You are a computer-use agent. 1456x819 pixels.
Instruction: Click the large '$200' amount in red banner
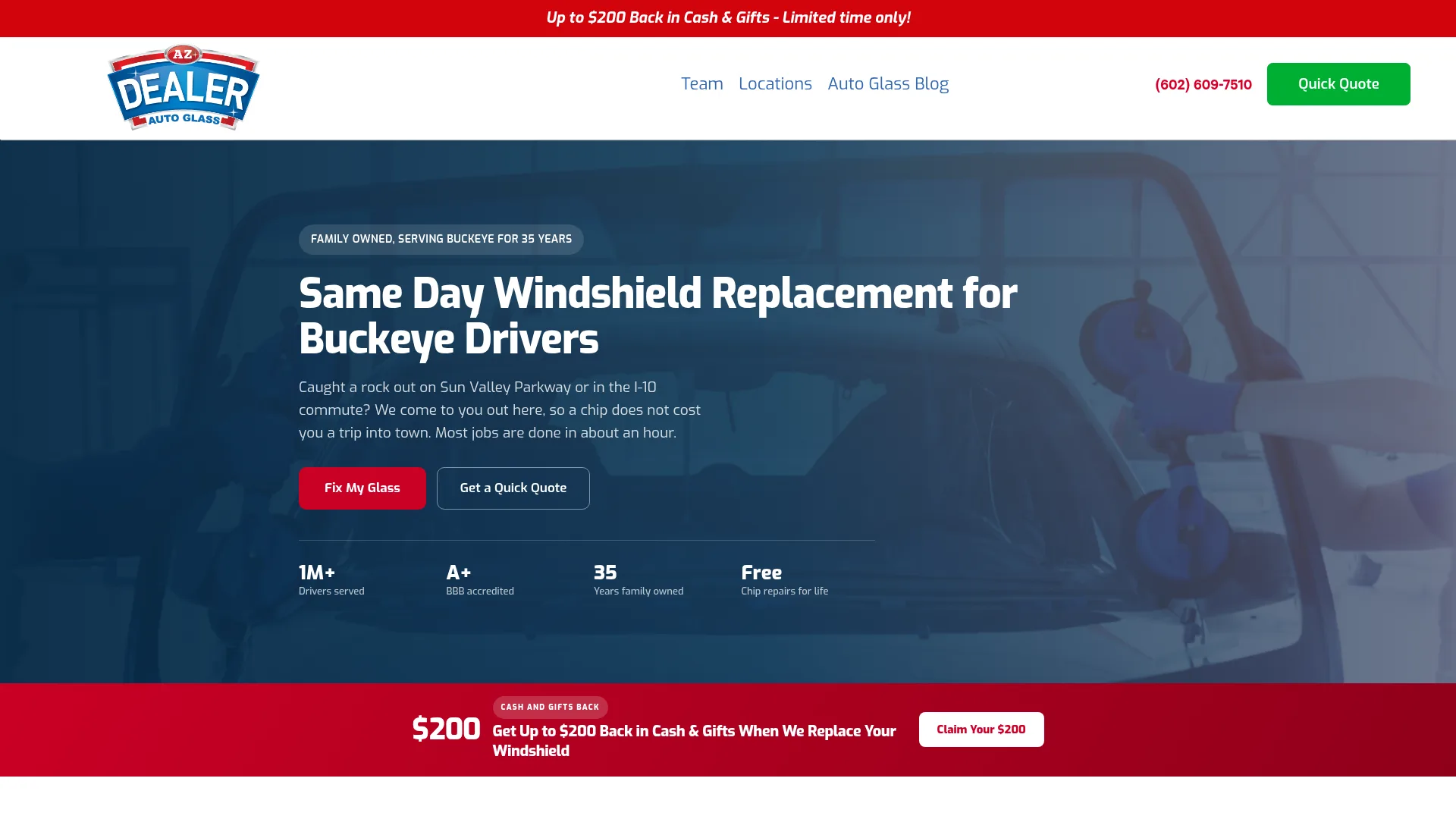(x=446, y=729)
